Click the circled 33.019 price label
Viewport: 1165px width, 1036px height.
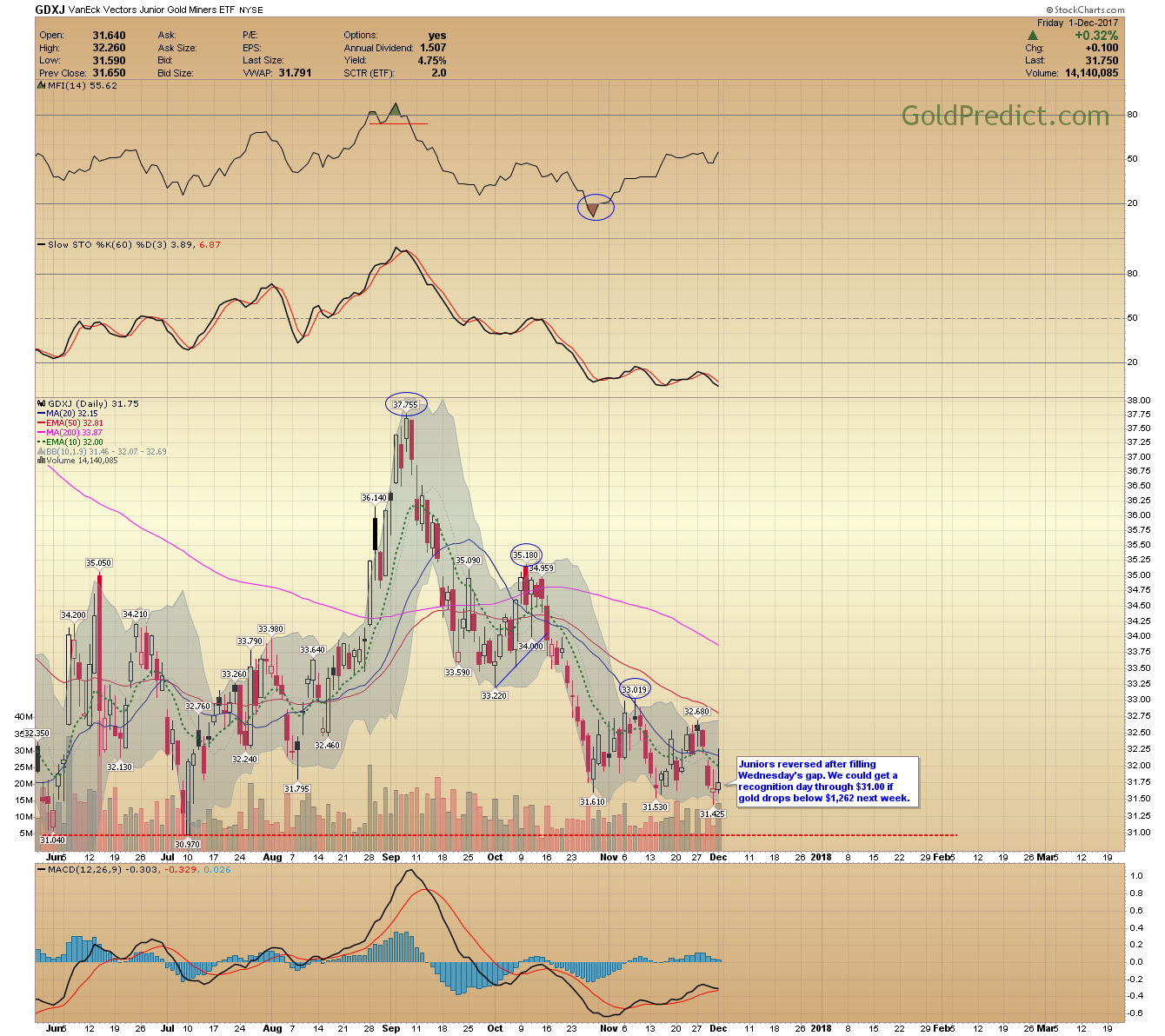(x=635, y=690)
